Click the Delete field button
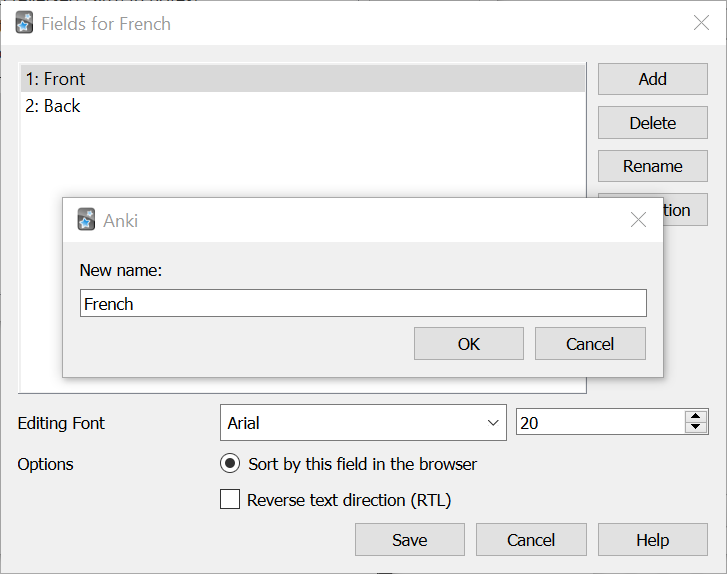727x574 pixels. tap(652, 123)
